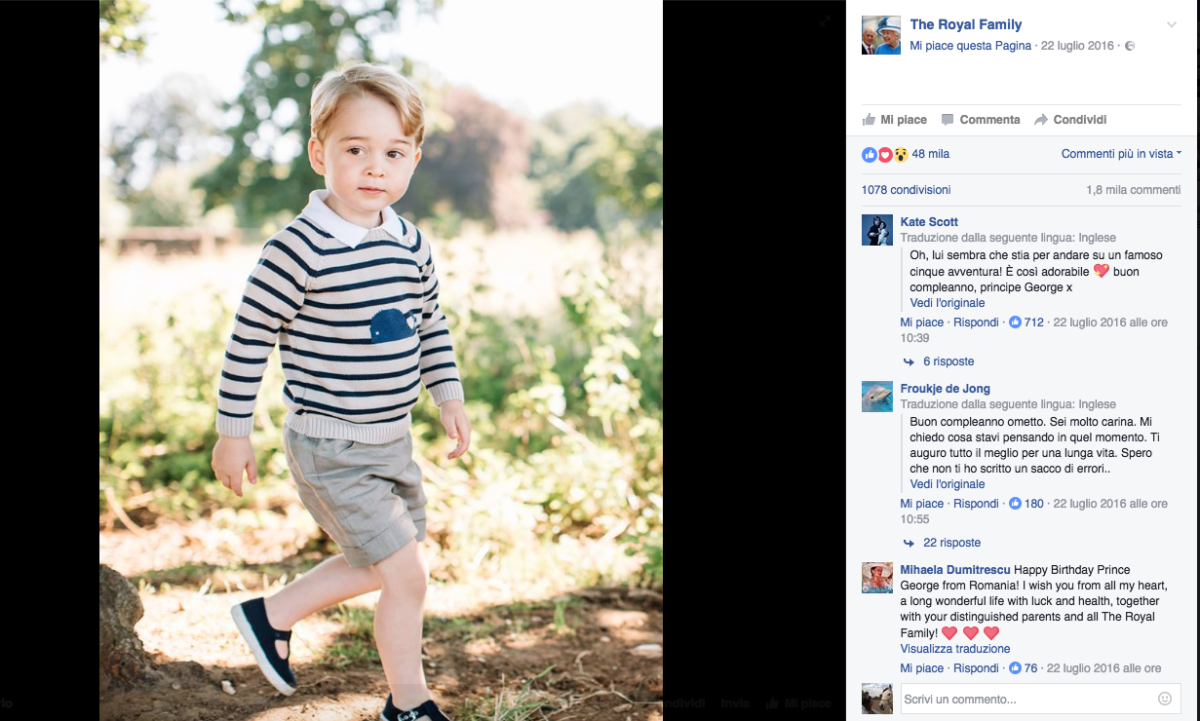The height and width of the screenshot is (721, 1200).
Task: Like Froukje de Jong's comment
Action: click(x=921, y=504)
